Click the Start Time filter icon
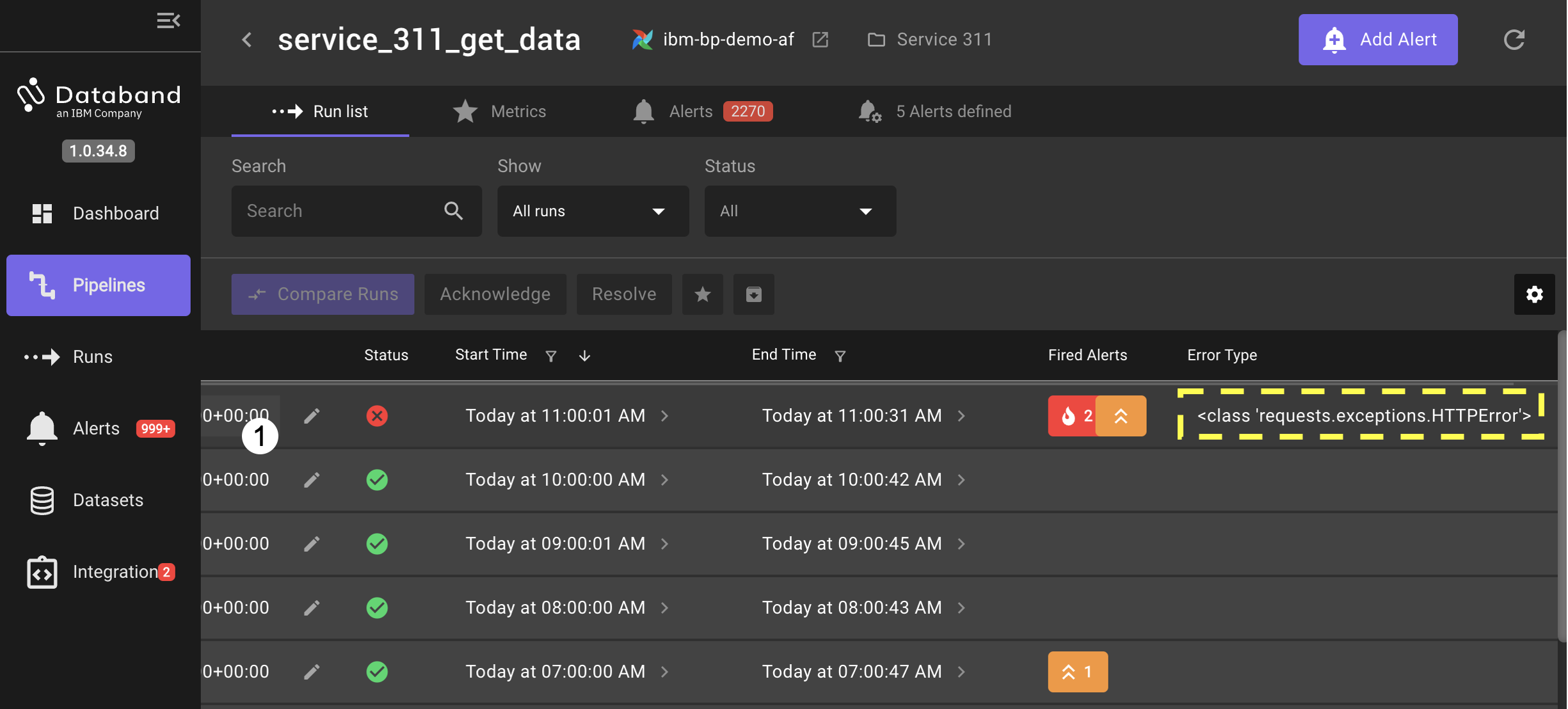 pos(550,356)
